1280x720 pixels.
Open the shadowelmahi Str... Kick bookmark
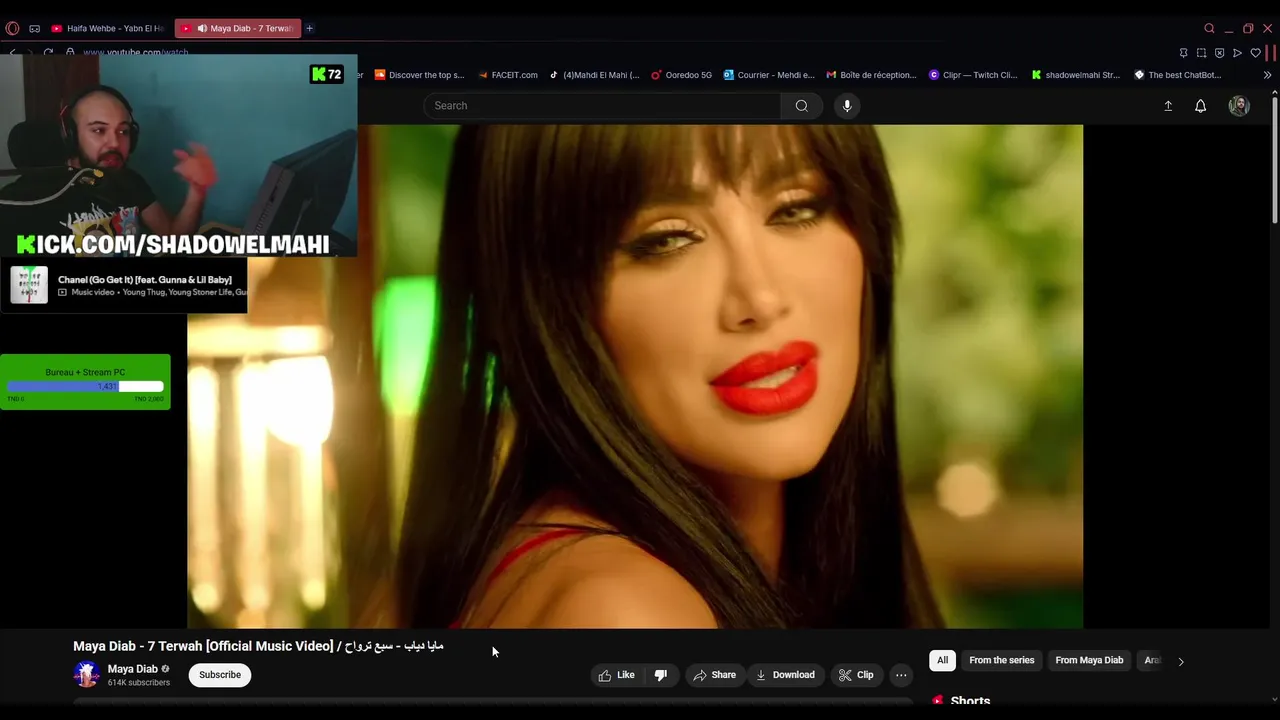click(x=1076, y=75)
